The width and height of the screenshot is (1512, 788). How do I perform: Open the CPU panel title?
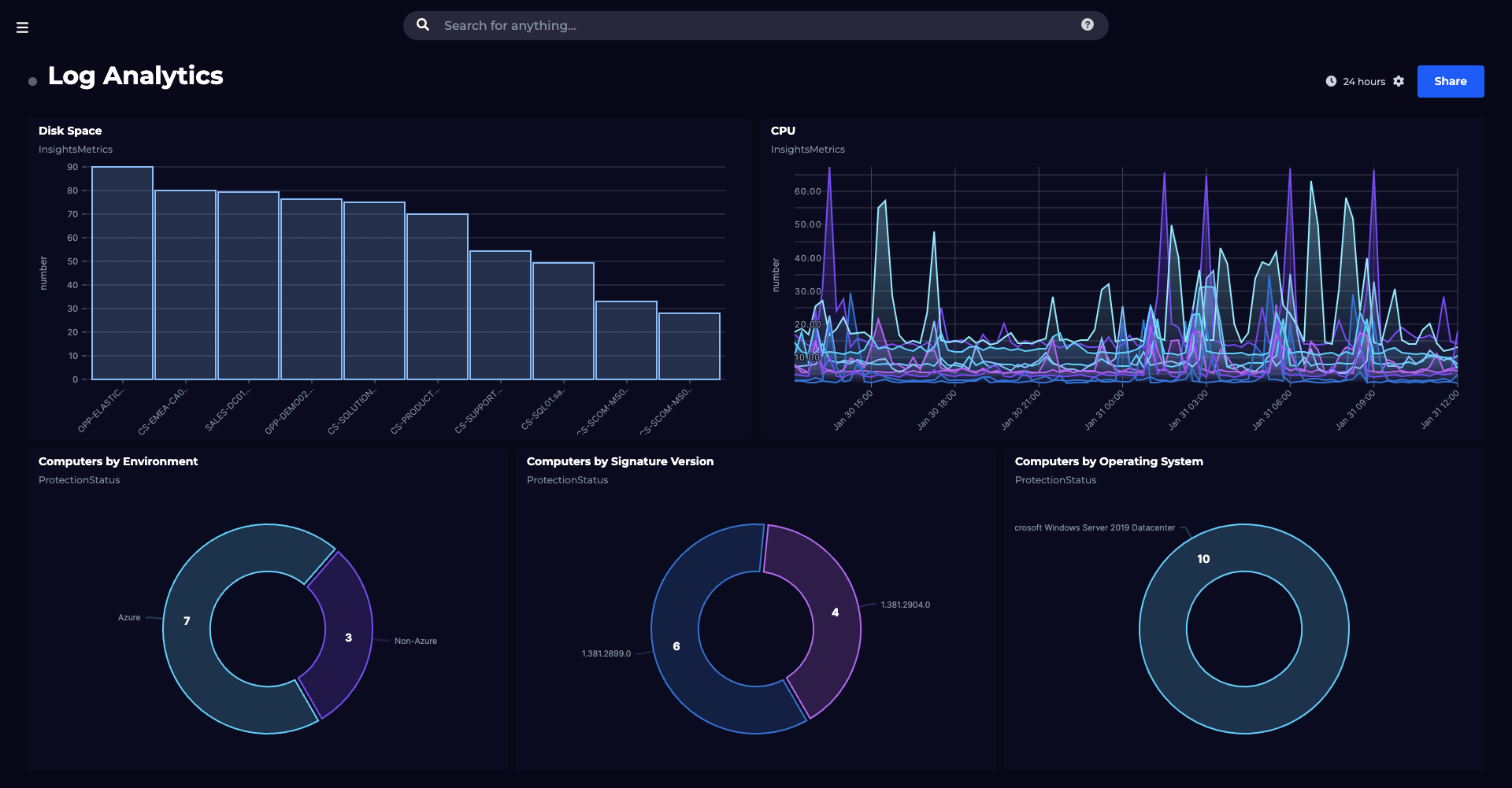pos(783,131)
